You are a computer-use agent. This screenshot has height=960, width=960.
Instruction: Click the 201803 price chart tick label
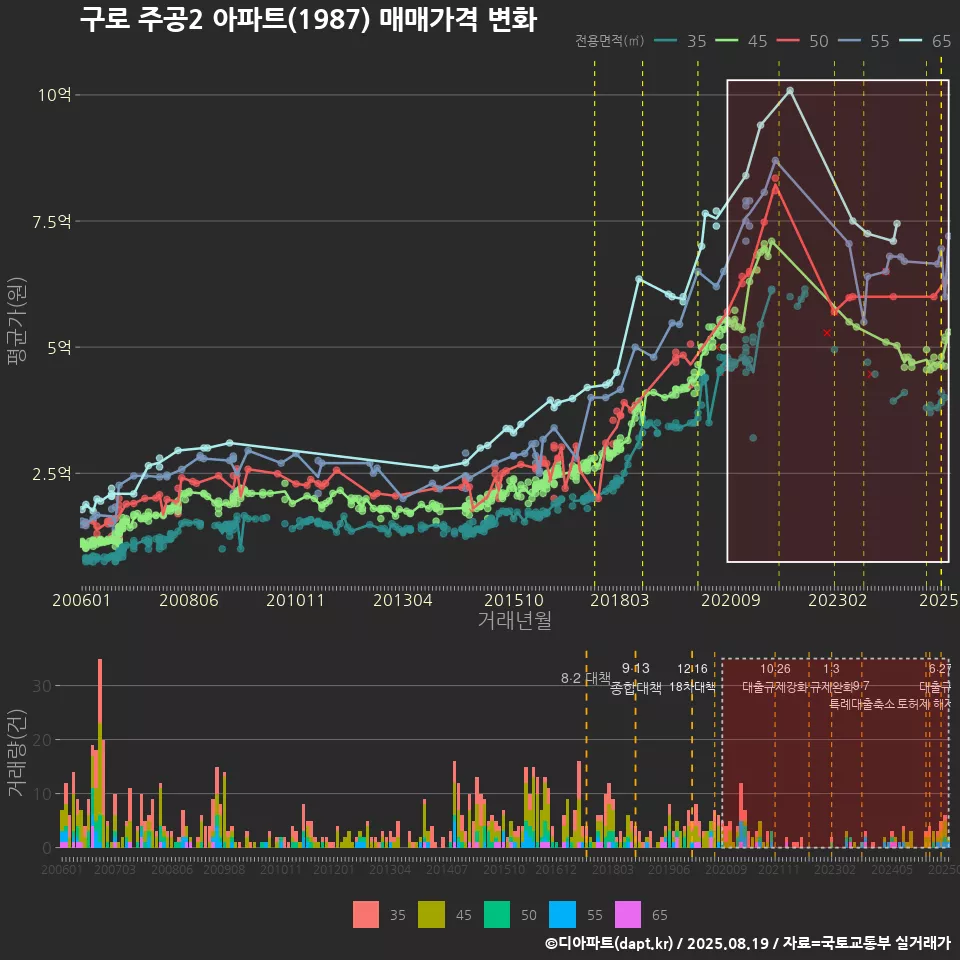pyautogui.click(x=620, y=600)
